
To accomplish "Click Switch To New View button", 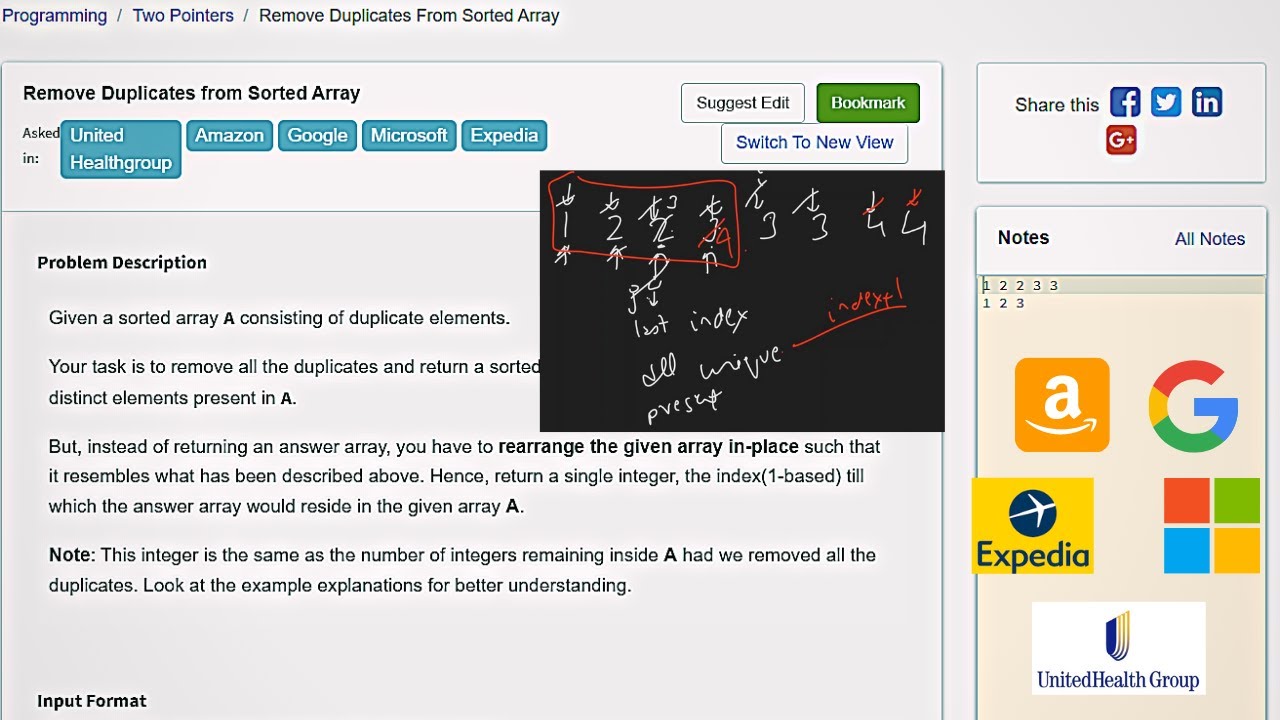I will pyautogui.click(x=814, y=143).
